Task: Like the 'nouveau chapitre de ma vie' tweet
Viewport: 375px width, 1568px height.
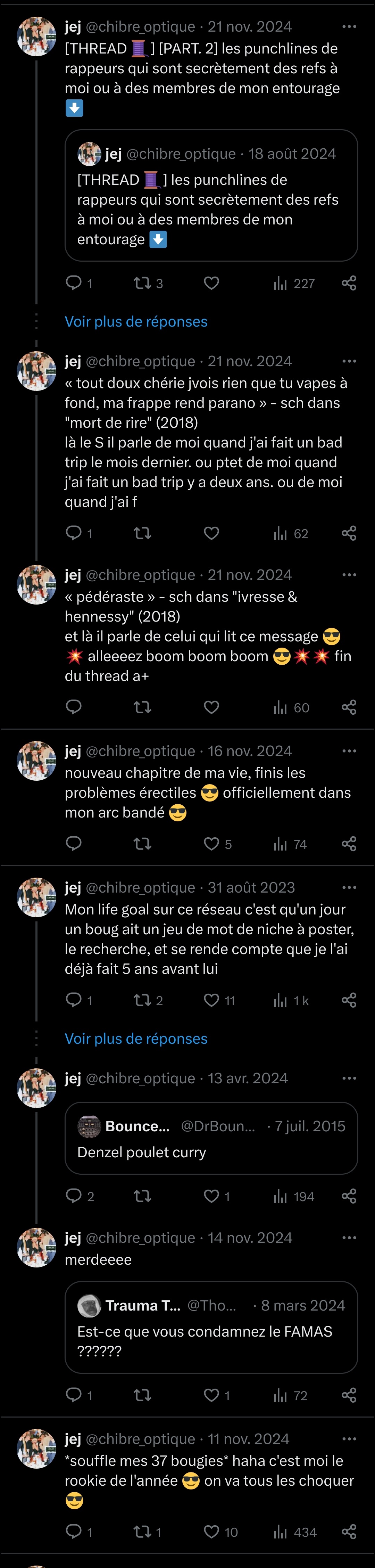Action: pos(211,844)
